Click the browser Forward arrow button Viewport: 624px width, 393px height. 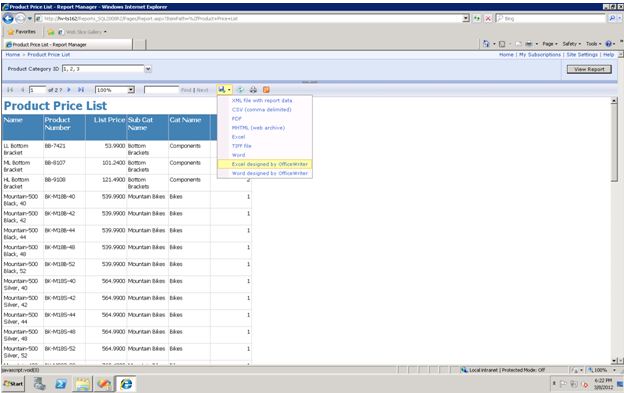point(20,19)
